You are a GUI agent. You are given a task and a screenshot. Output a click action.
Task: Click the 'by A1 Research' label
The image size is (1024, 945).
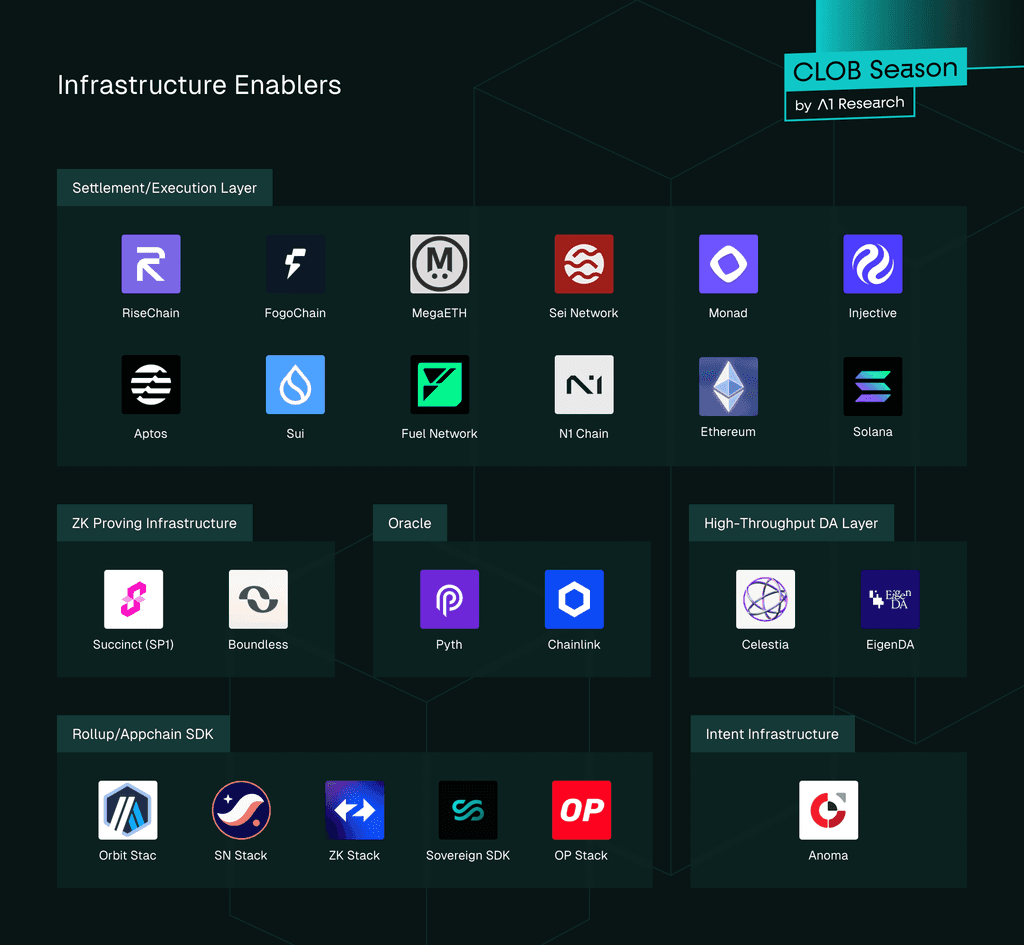(x=849, y=104)
